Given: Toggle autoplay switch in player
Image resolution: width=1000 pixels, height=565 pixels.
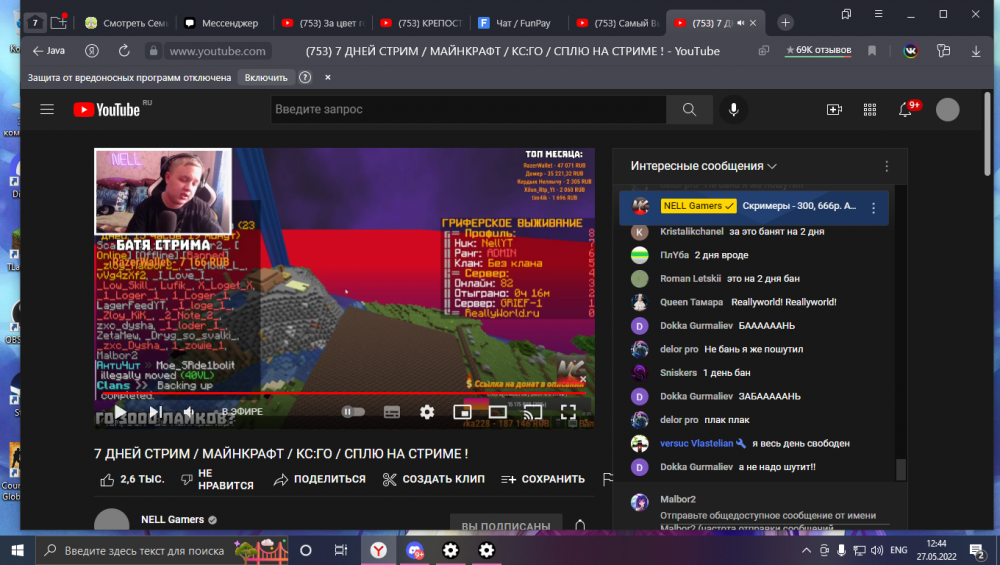Looking at the screenshot, I should coord(353,412).
